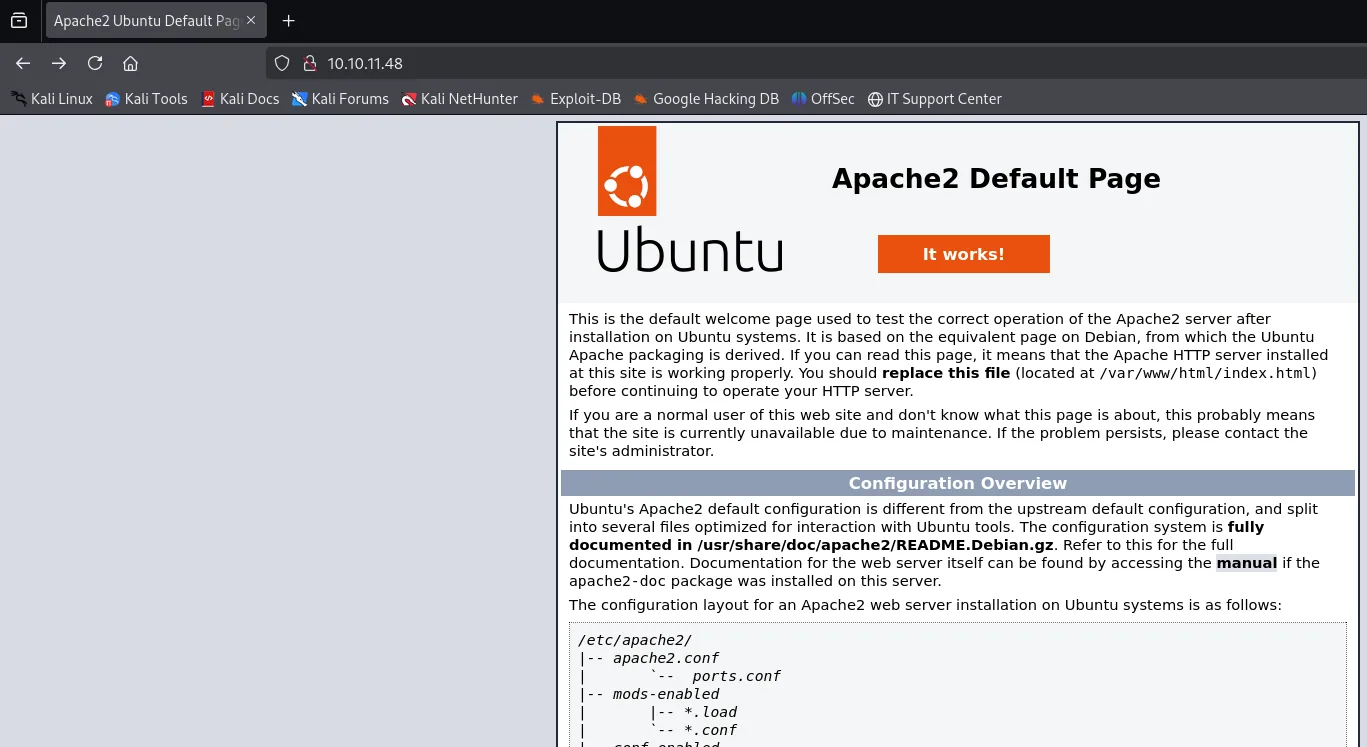The width and height of the screenshot is (1367, 747).
Task: Open the Firefox View tab list icon
Action: tap(19, 20)
